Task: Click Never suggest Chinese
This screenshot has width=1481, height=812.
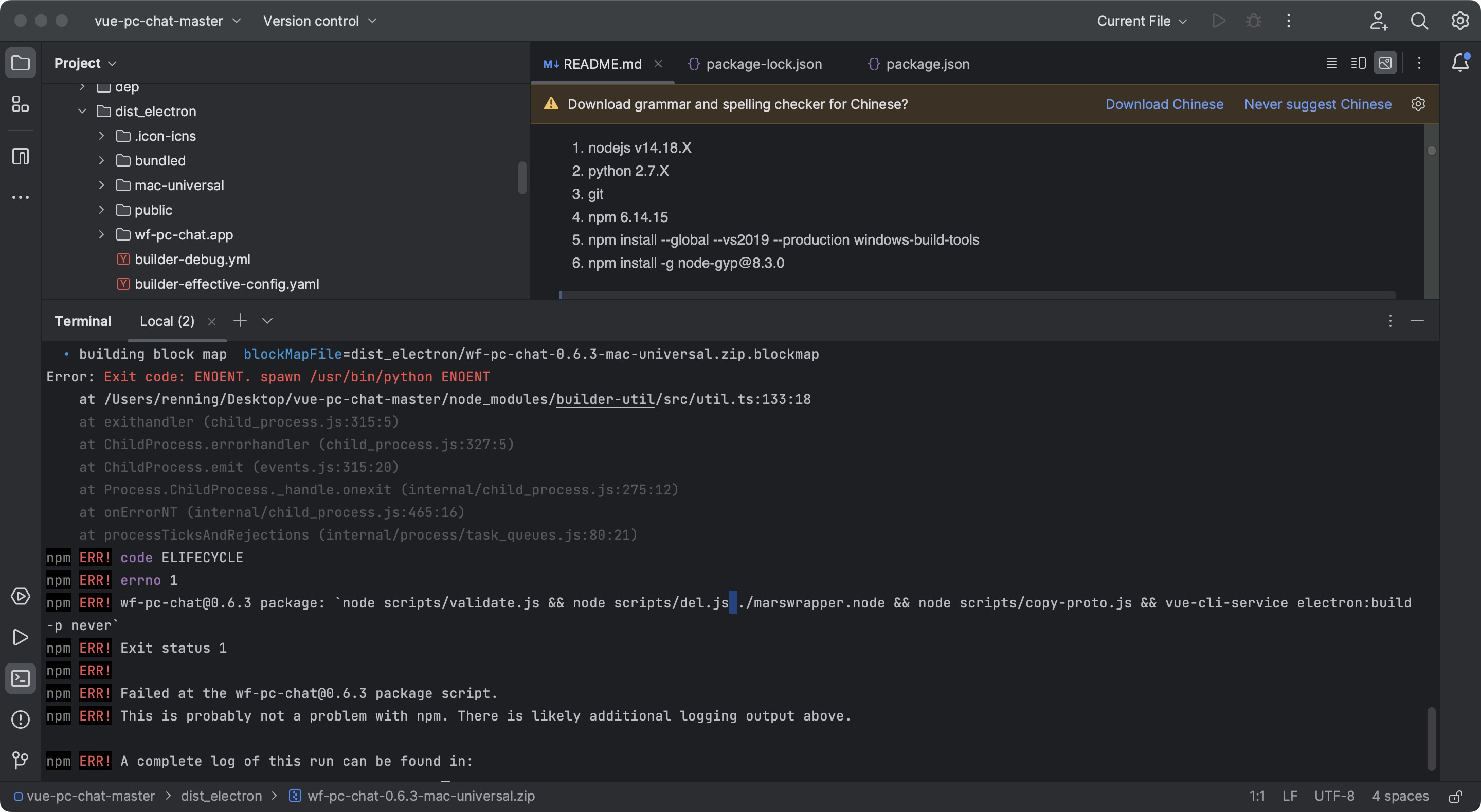Action: pyautogui.click(x=1317, y=104)
